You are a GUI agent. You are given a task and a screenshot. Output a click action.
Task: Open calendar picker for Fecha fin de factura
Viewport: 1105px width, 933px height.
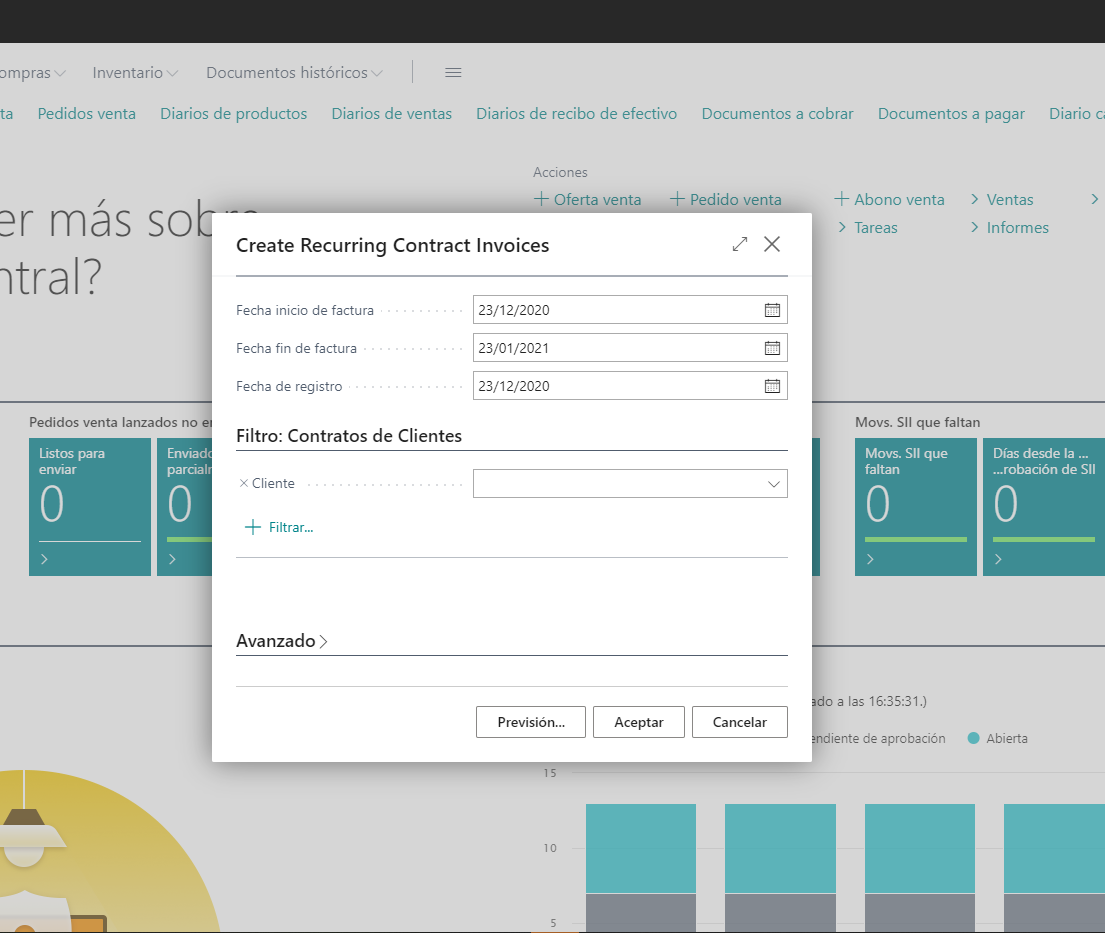[772, 348]
